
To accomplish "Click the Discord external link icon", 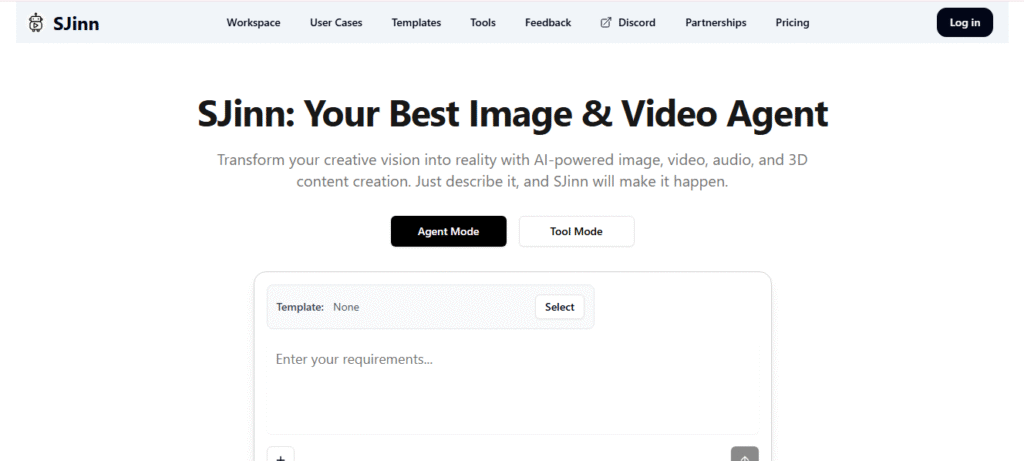I will click(605, 22).
